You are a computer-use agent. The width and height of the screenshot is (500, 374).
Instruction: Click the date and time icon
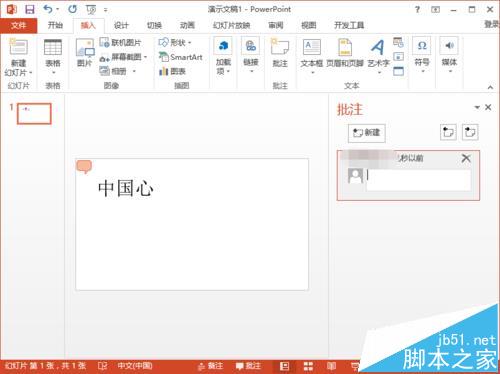(x=398, y=42)
